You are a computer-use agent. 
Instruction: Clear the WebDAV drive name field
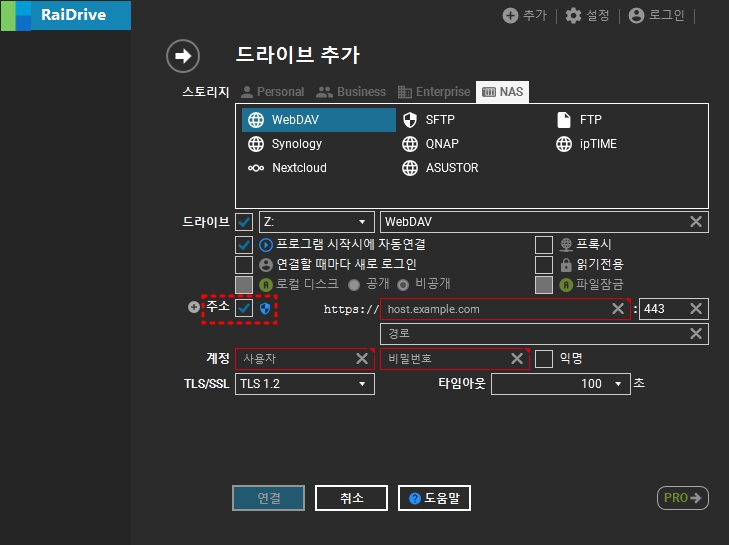(696, 222)
